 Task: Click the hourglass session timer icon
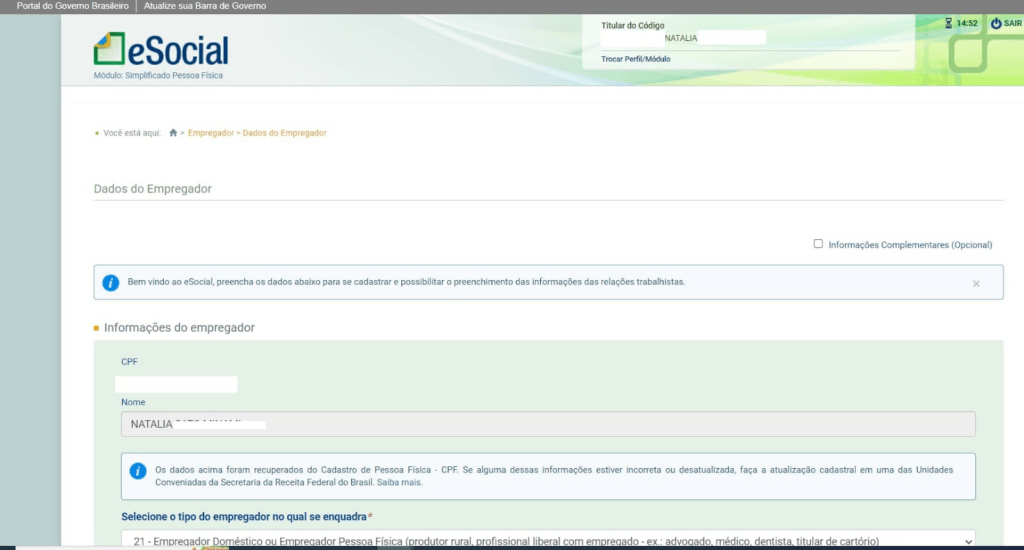[x=948, y=23]
